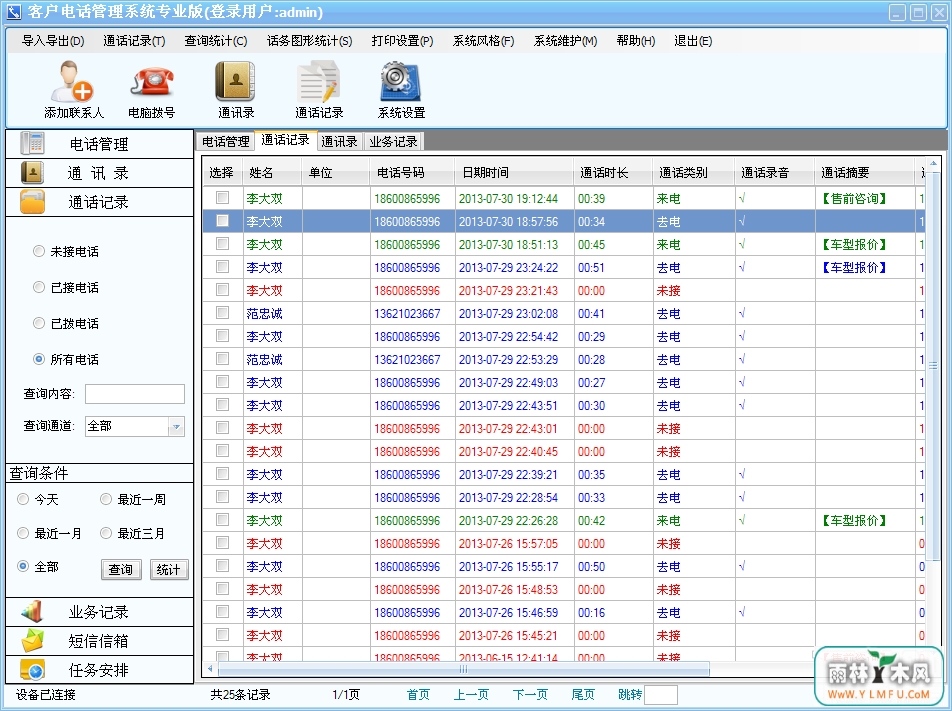Go to 首页 first page link
The width and height of the screenshot is (952, 711).
point(418,694)
